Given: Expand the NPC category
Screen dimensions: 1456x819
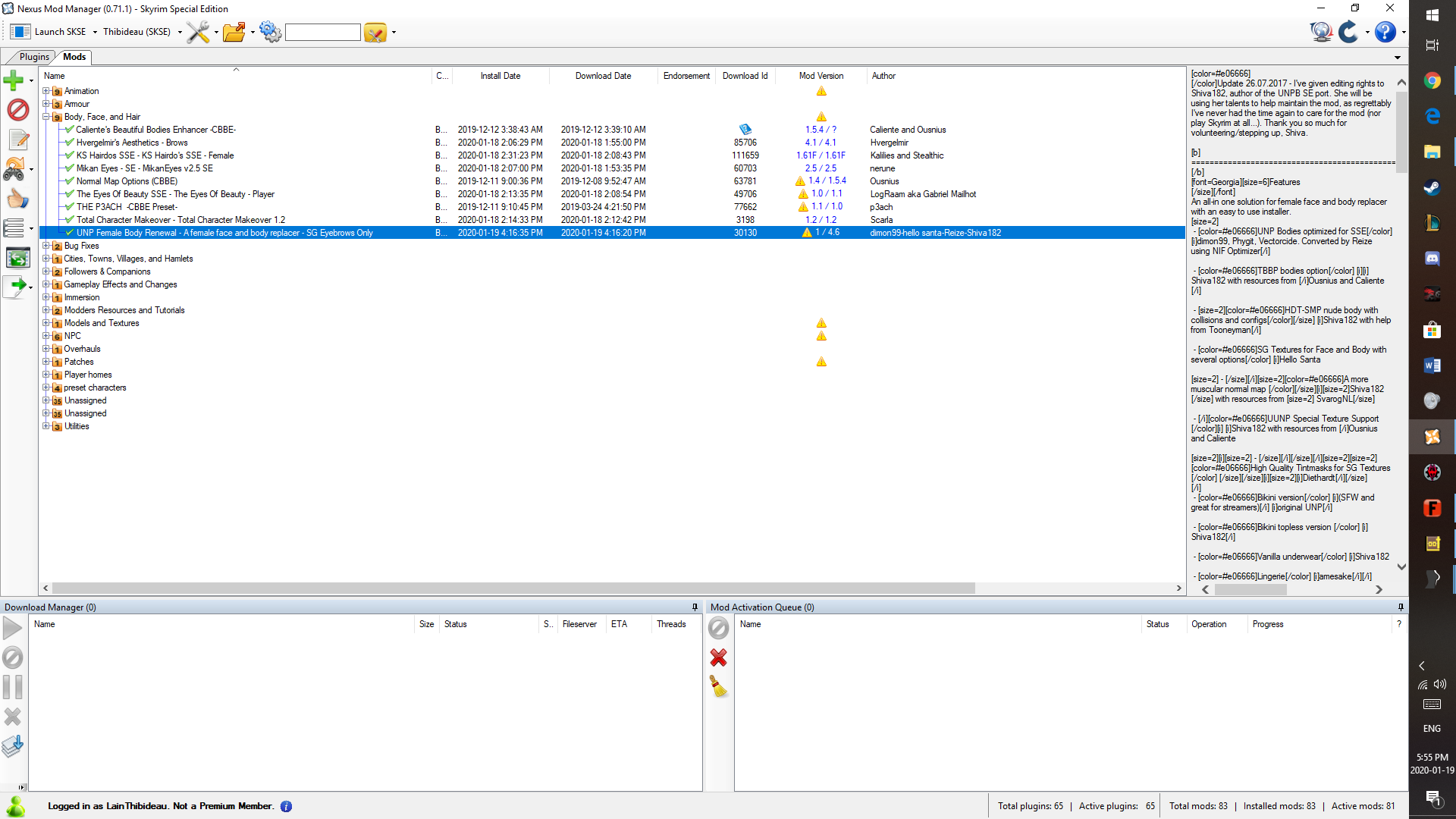Looking at the screenshot, I should 47,335.
